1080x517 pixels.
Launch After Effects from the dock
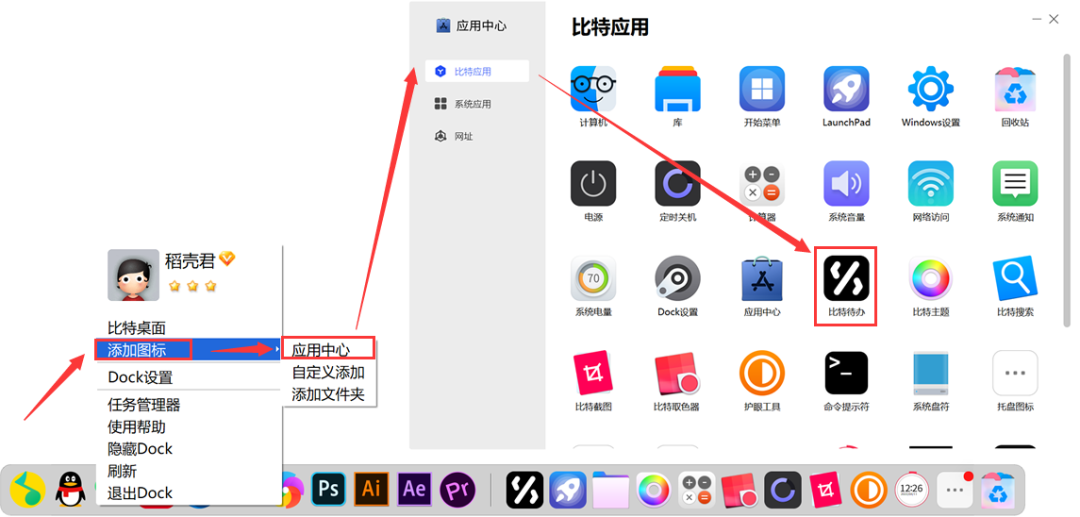coord(415,489)
